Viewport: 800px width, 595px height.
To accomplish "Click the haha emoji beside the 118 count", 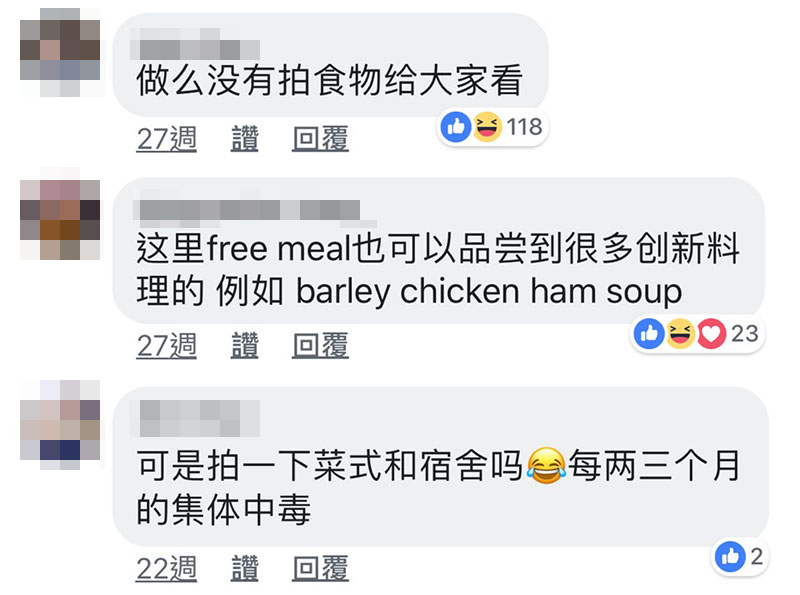I will point(487,127).
